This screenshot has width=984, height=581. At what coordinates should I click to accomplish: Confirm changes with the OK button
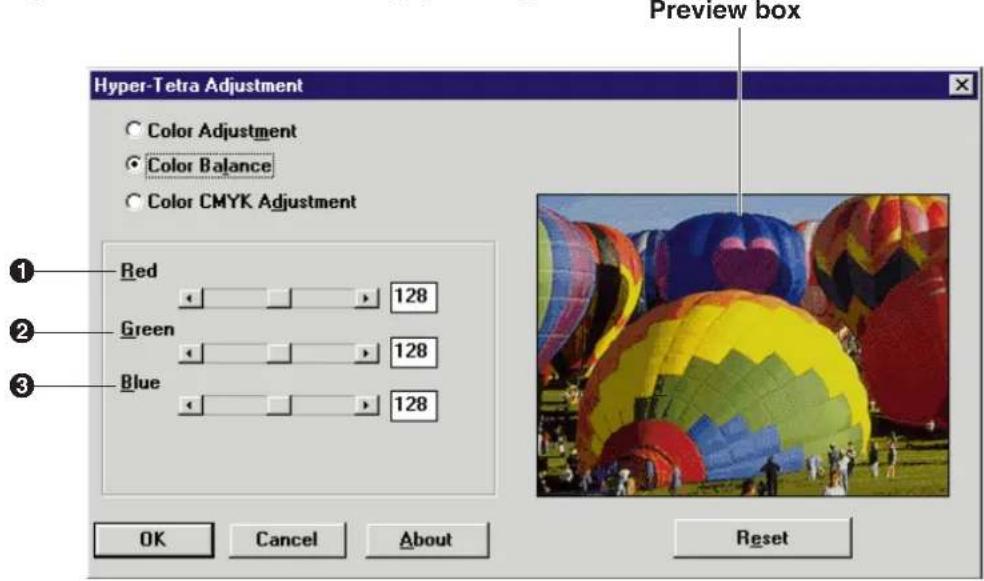coord(154,540)
